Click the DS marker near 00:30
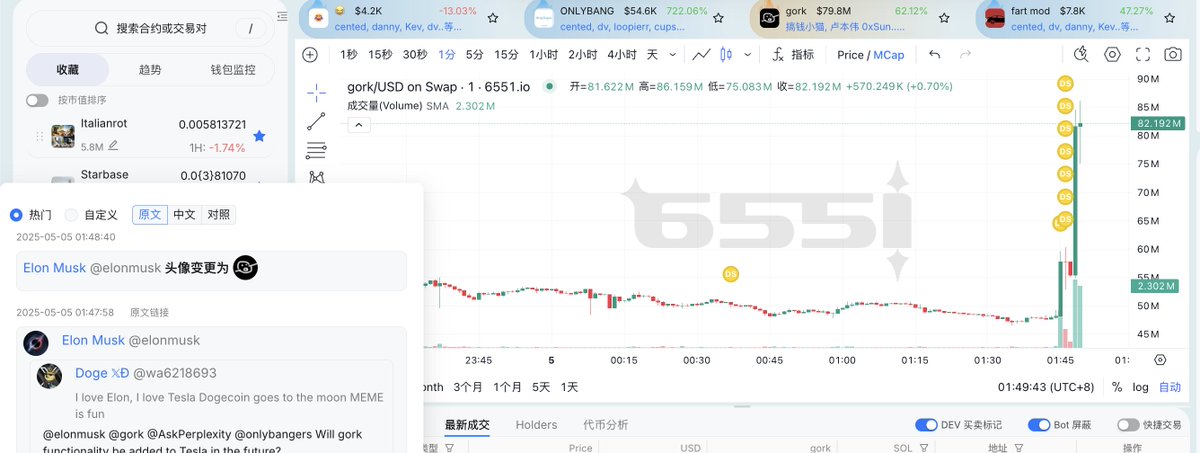1200x453 pixels. (x=731, y=273)
